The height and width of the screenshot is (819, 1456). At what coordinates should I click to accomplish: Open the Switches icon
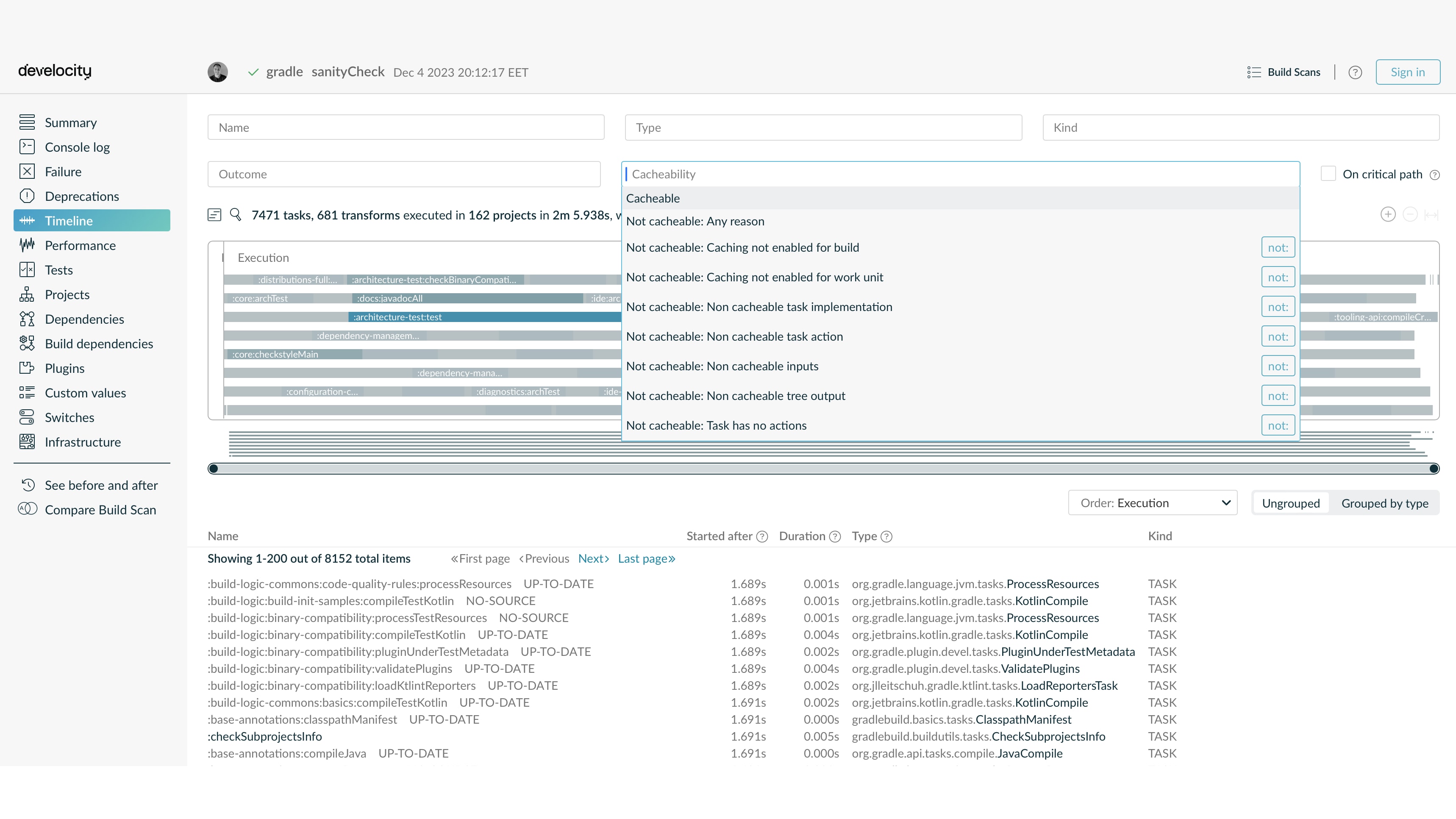coord(27,417)
